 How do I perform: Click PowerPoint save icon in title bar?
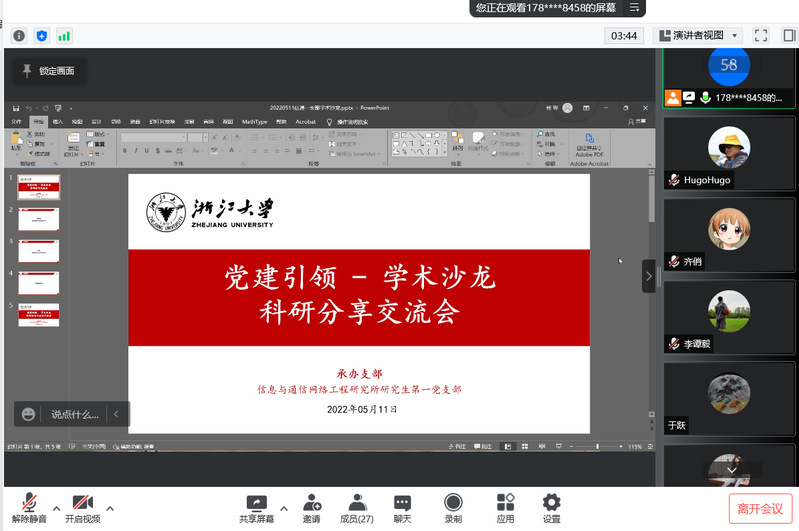coord(16,108)
